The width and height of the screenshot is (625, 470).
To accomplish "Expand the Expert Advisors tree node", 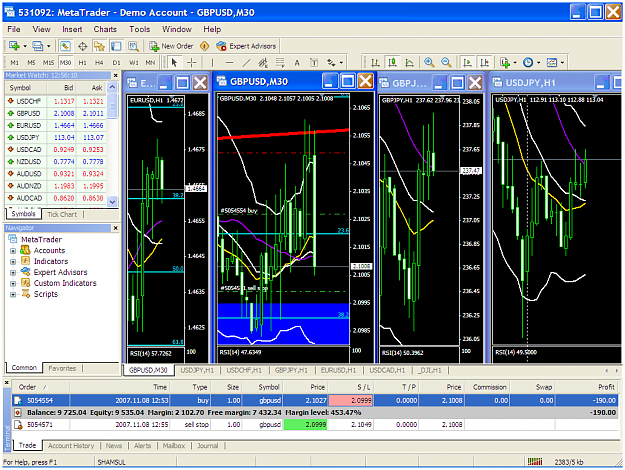I will point(13,273).
